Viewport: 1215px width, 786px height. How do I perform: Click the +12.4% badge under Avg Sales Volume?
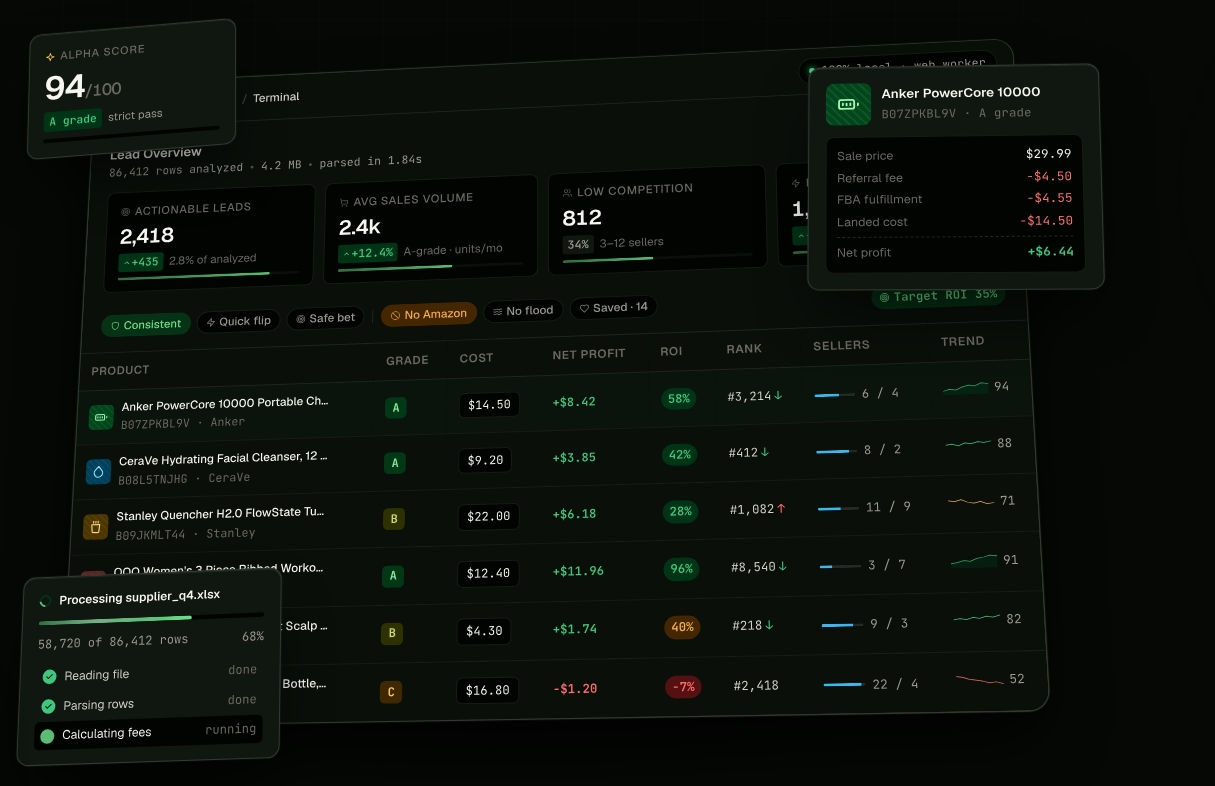[367, 252]
